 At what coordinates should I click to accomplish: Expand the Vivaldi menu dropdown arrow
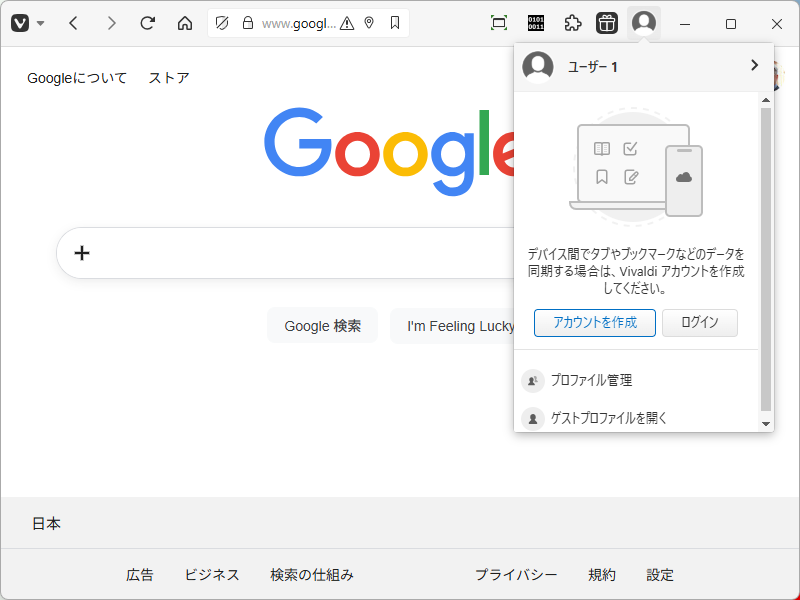coord(41,23)
